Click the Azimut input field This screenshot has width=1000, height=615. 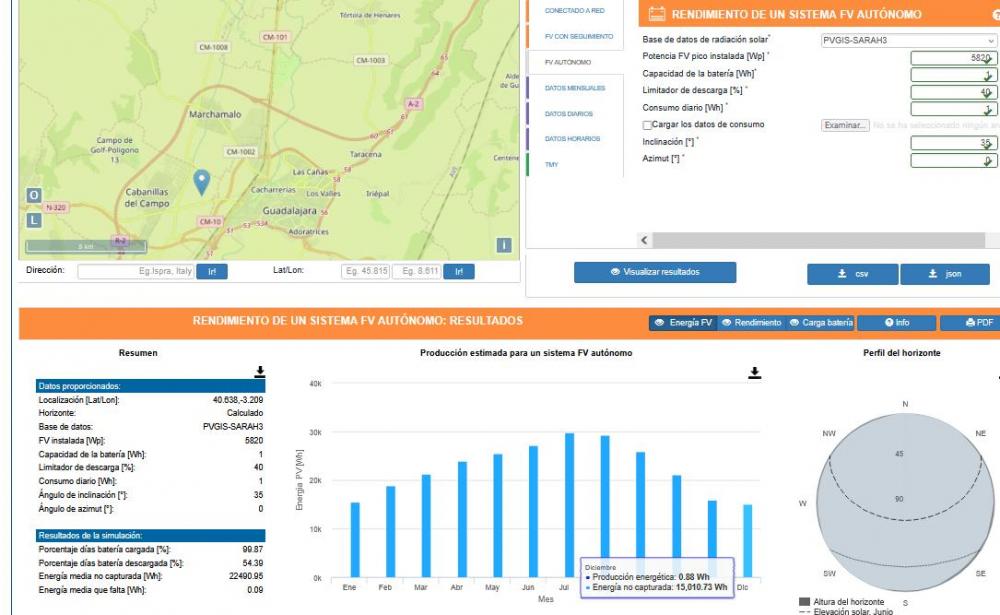[953, 160]
